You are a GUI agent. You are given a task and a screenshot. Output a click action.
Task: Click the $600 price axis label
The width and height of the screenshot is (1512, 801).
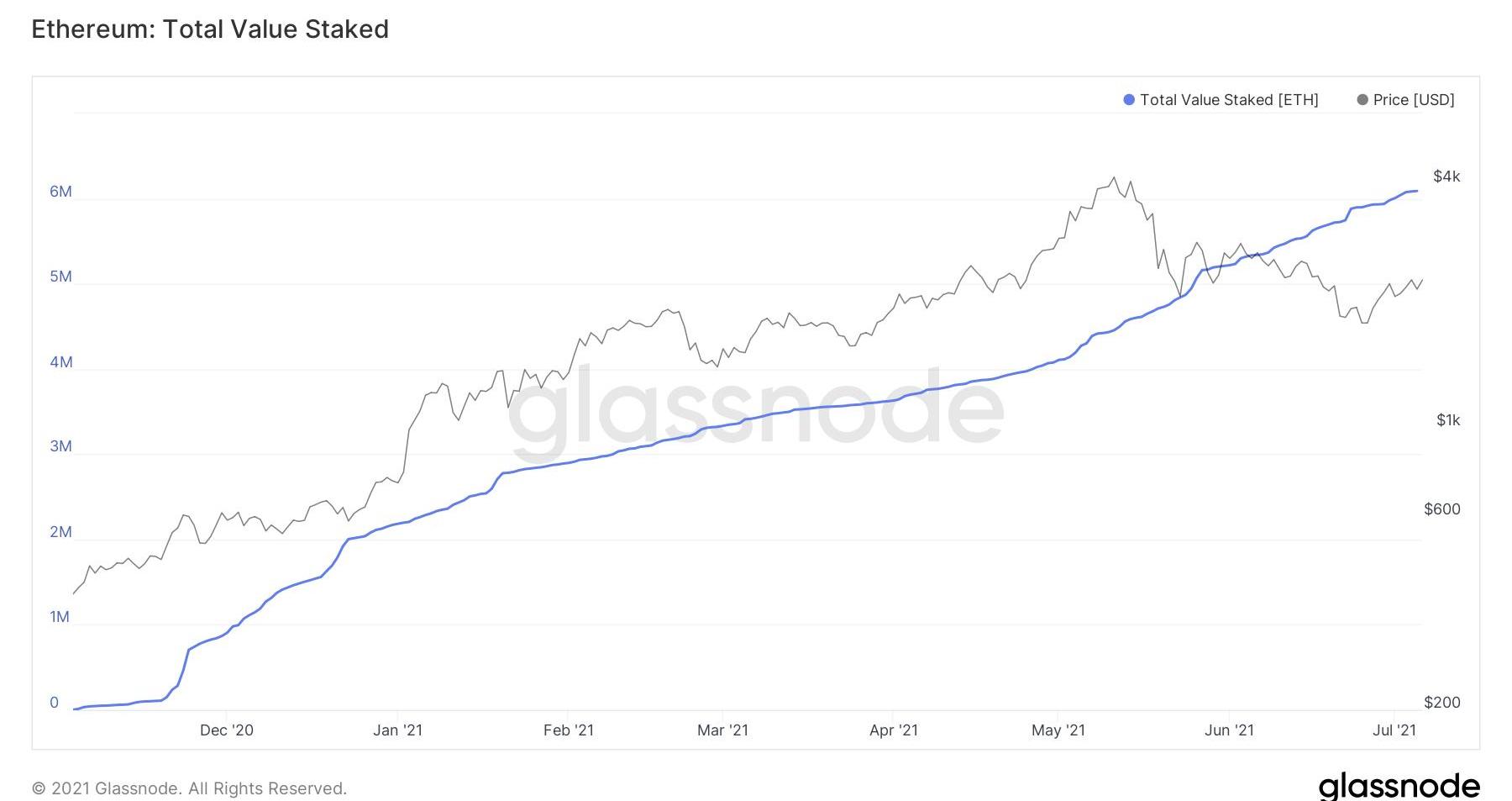[1442, 509]
